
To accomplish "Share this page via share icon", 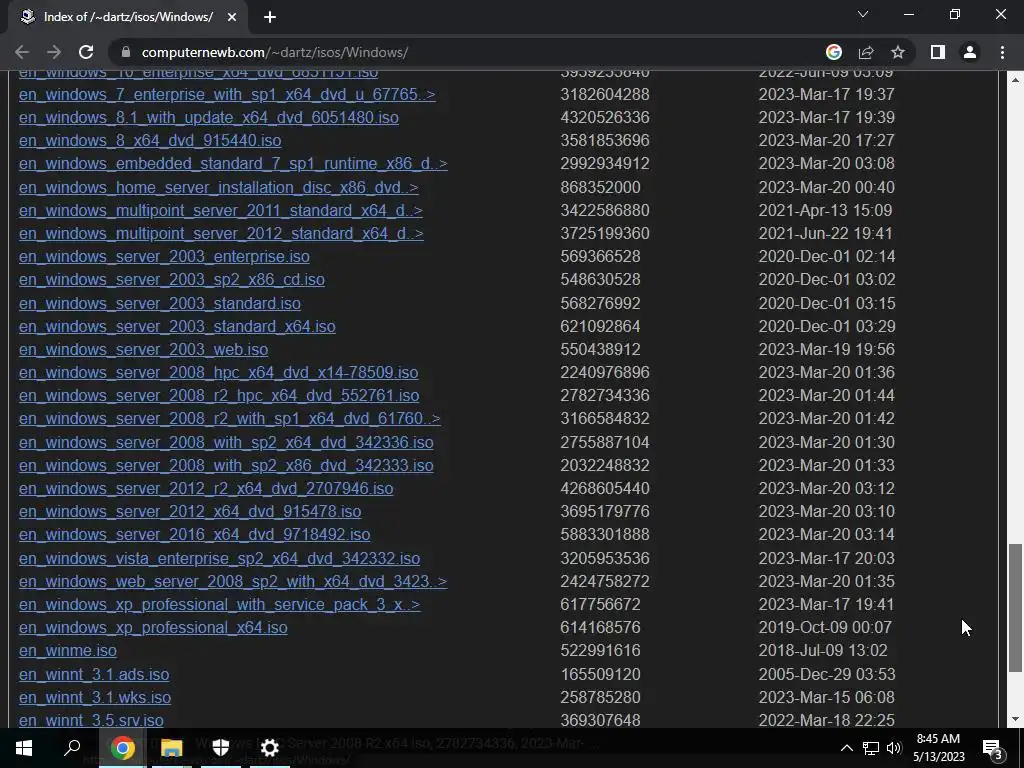I will click(x=866, y=52).
